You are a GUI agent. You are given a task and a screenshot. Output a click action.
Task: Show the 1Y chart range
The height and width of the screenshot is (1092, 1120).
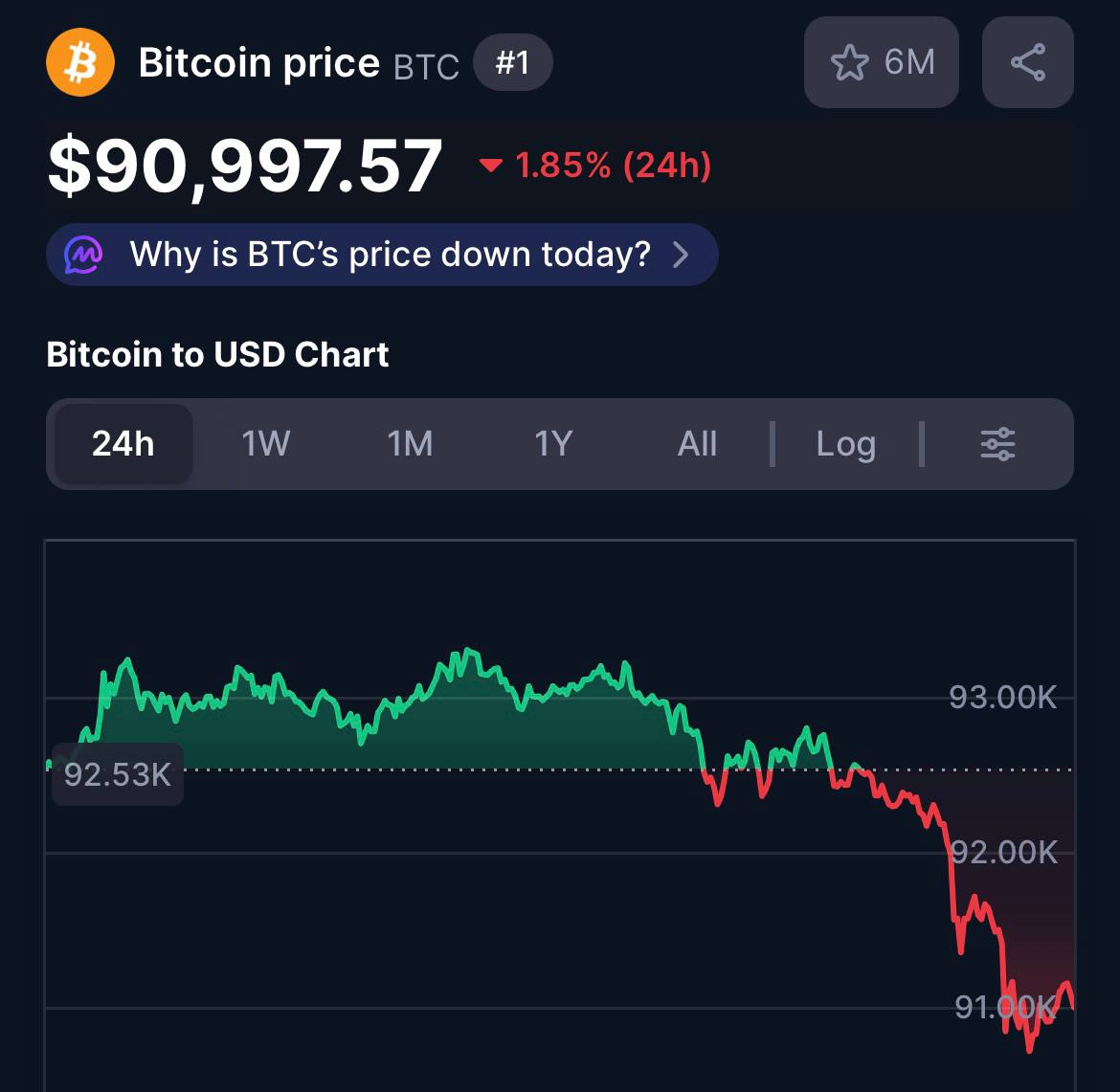pos(553,444)
